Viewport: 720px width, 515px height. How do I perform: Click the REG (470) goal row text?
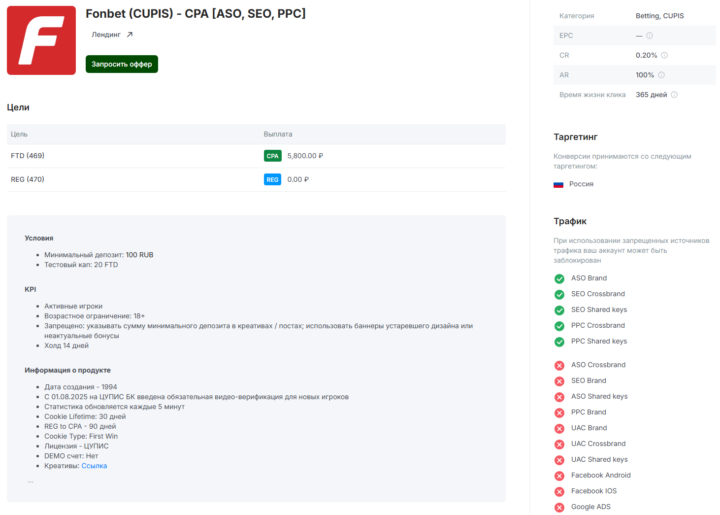tap(28, 179)
